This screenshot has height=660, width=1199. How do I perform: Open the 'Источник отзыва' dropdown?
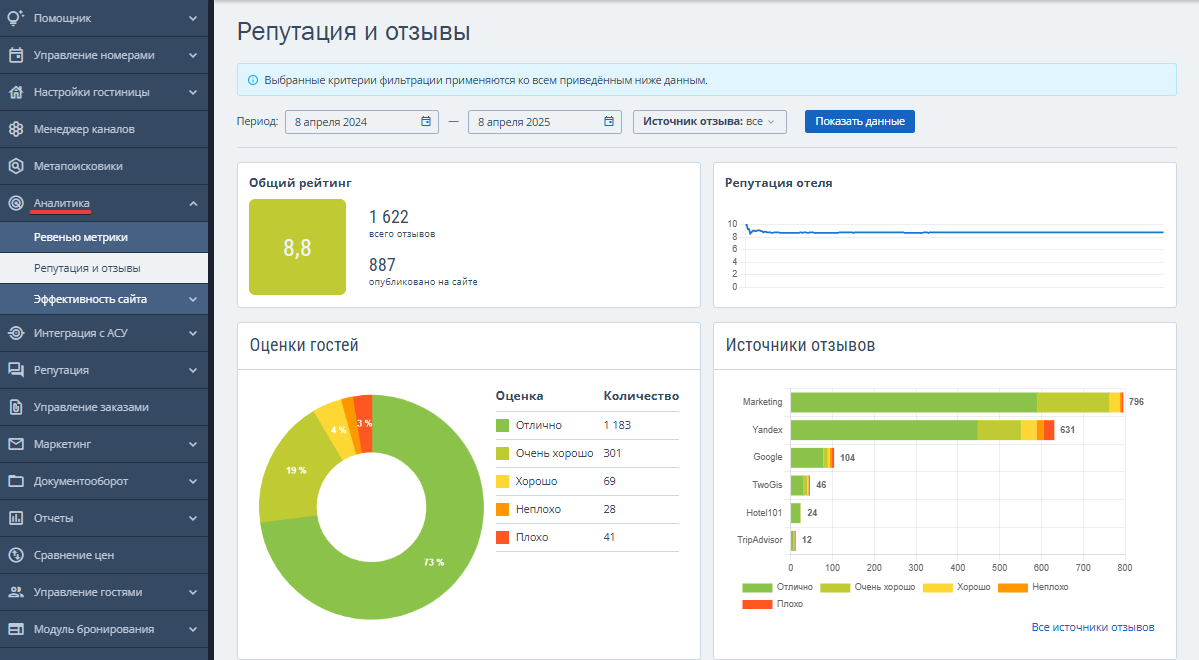(709, 121)
